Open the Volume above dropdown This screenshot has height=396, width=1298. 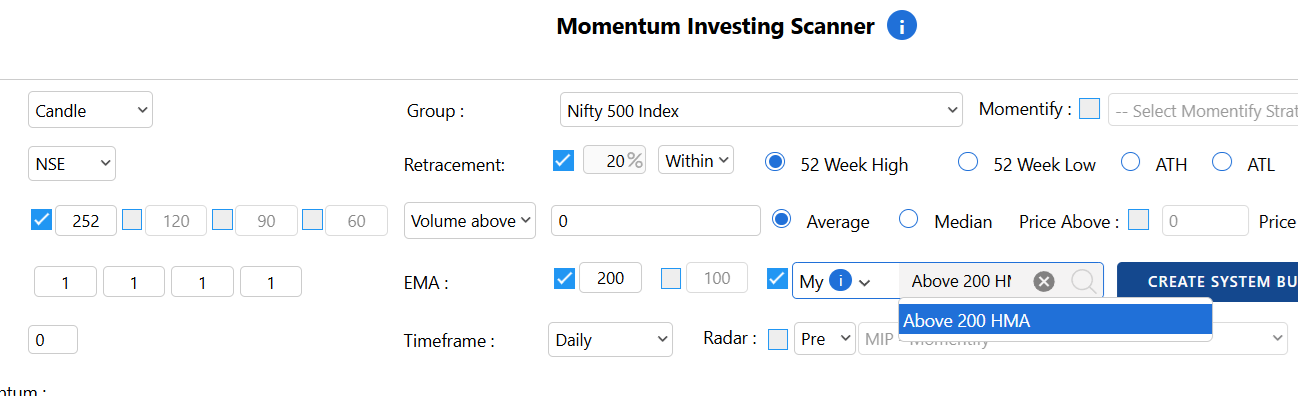(470, 221)
